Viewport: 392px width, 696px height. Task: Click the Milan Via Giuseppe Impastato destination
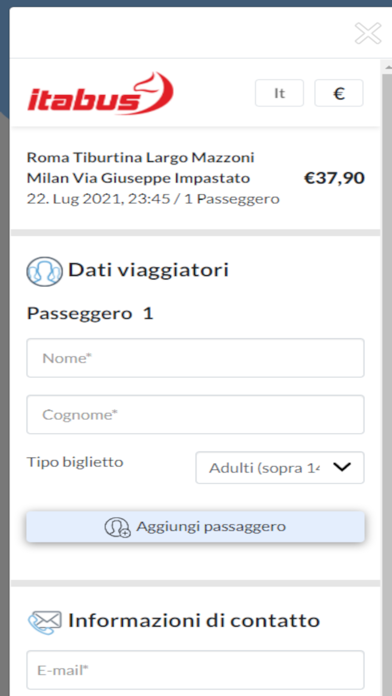[x=139, y=178]
